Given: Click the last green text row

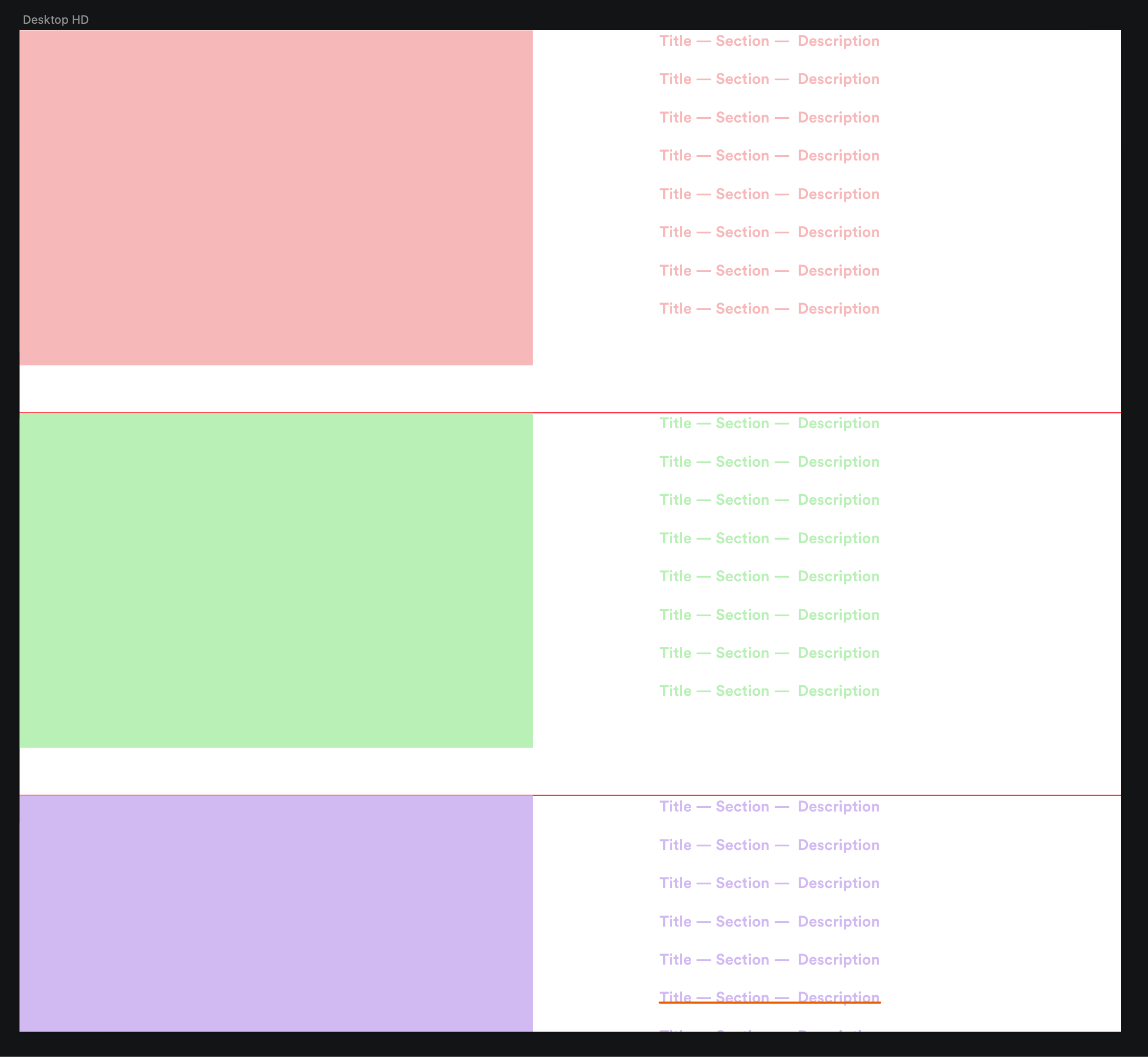Looking at the screenshot, I should [769, 691].
